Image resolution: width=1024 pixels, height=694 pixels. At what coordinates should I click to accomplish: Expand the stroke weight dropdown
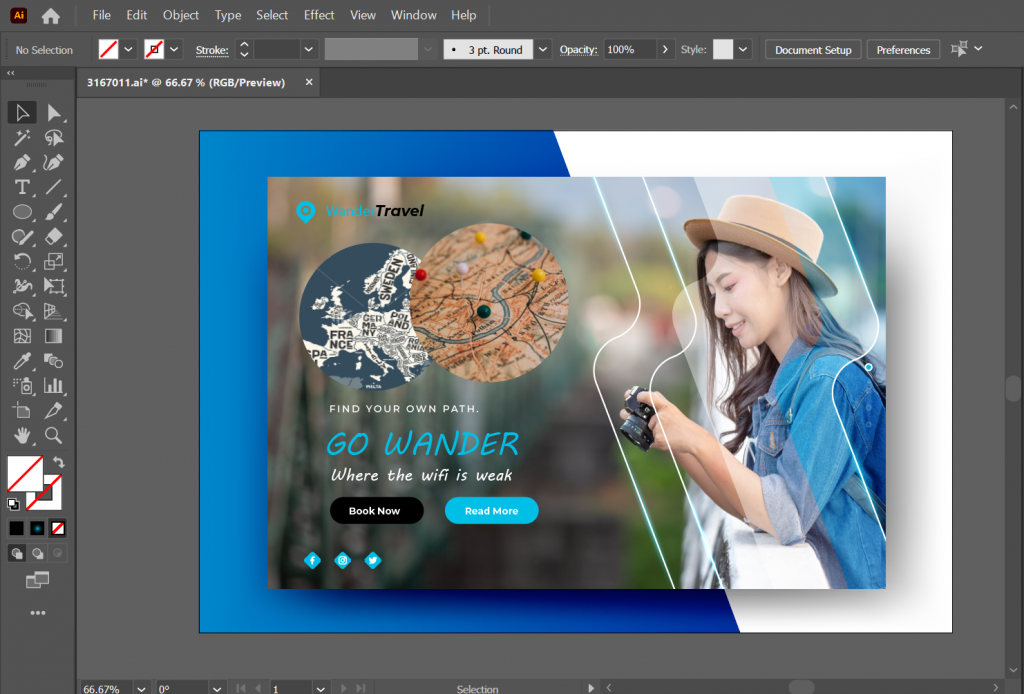coord(307,49)
